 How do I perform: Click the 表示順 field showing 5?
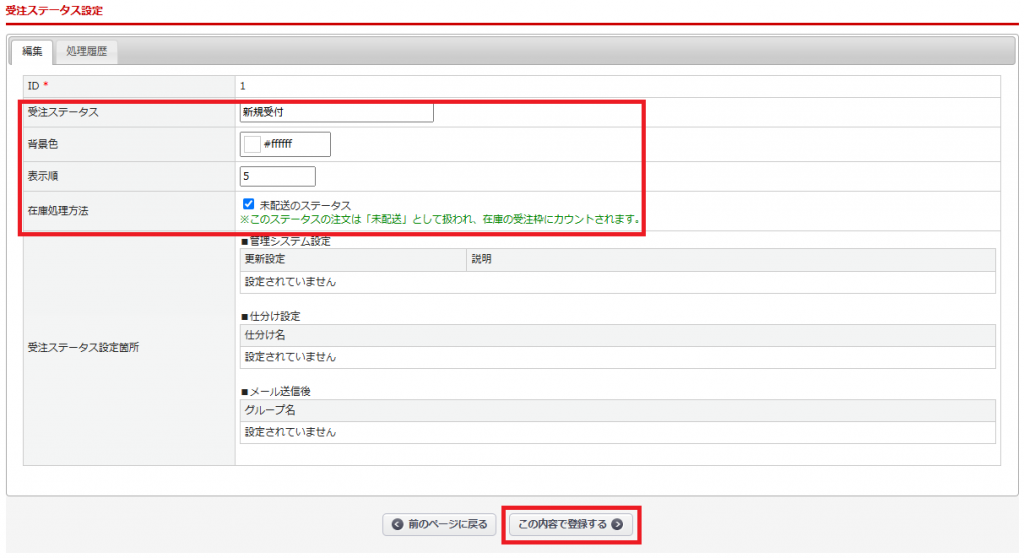click(278, 176)
